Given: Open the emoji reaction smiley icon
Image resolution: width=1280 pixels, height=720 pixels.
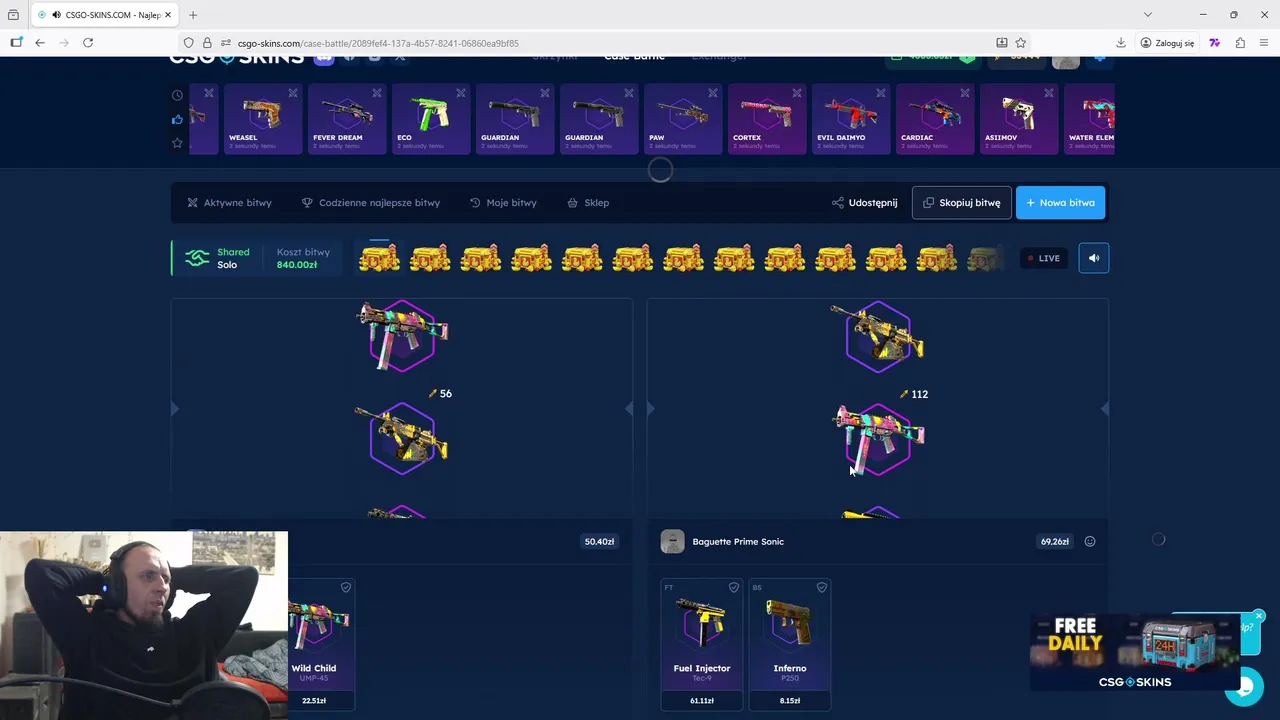Looking at the screenshot, I should pyautogui.click(x=1090, y=541).
